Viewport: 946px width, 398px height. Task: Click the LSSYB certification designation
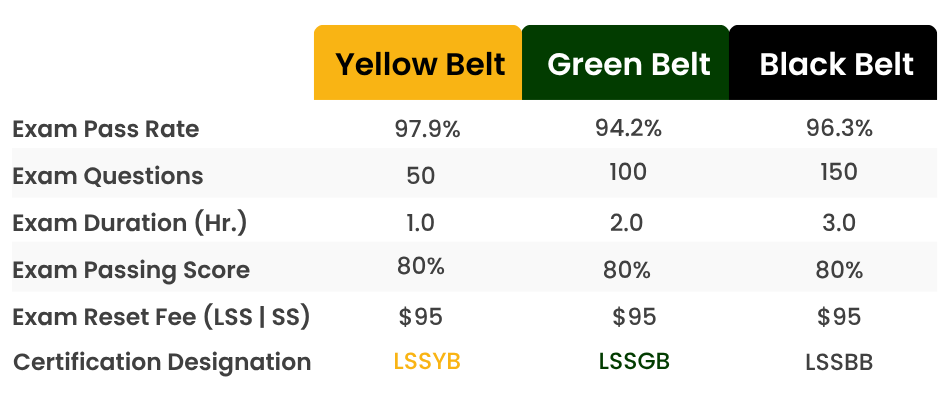[427, 361]
